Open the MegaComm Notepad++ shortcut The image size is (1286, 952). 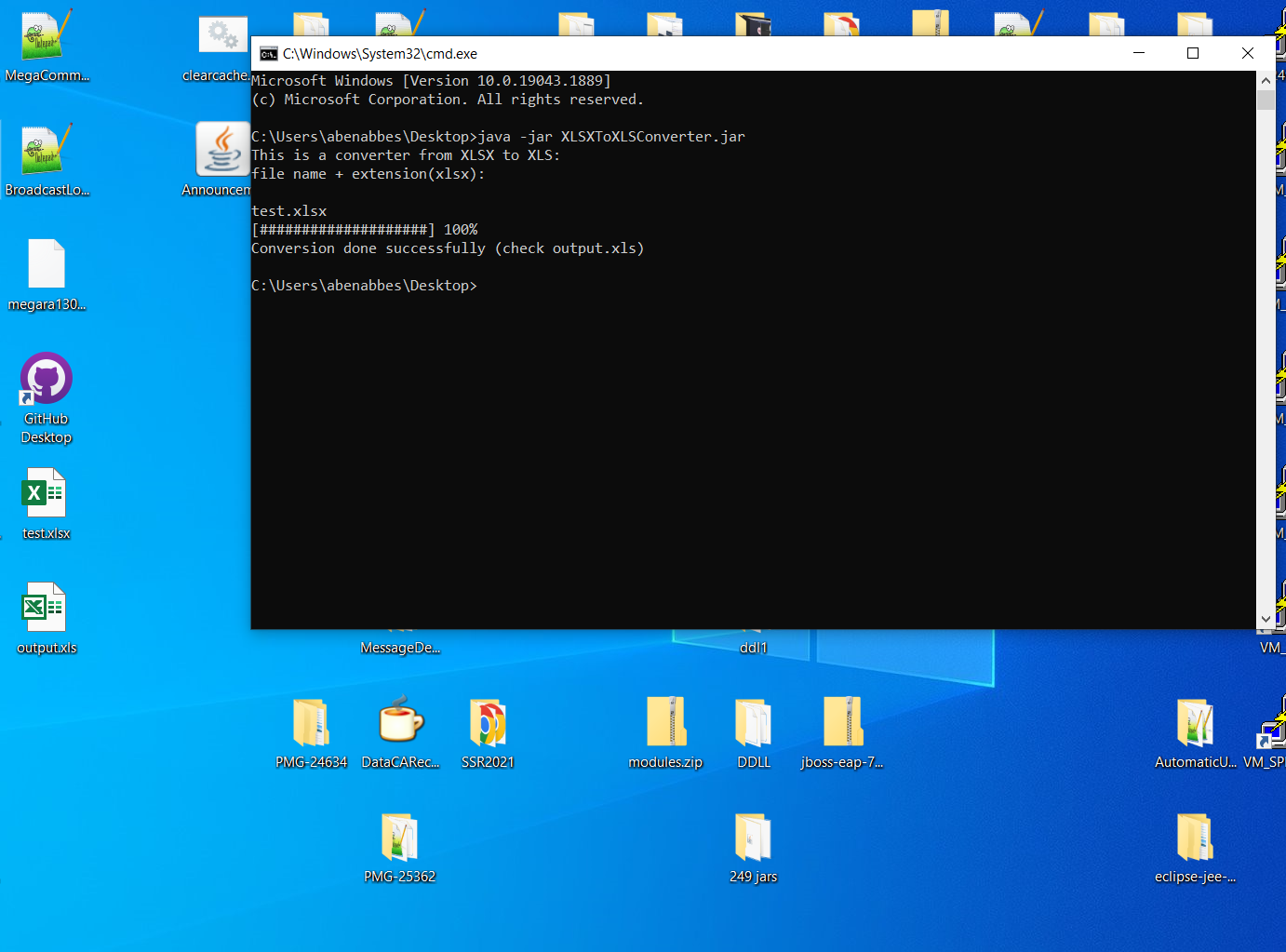point(40,35)
